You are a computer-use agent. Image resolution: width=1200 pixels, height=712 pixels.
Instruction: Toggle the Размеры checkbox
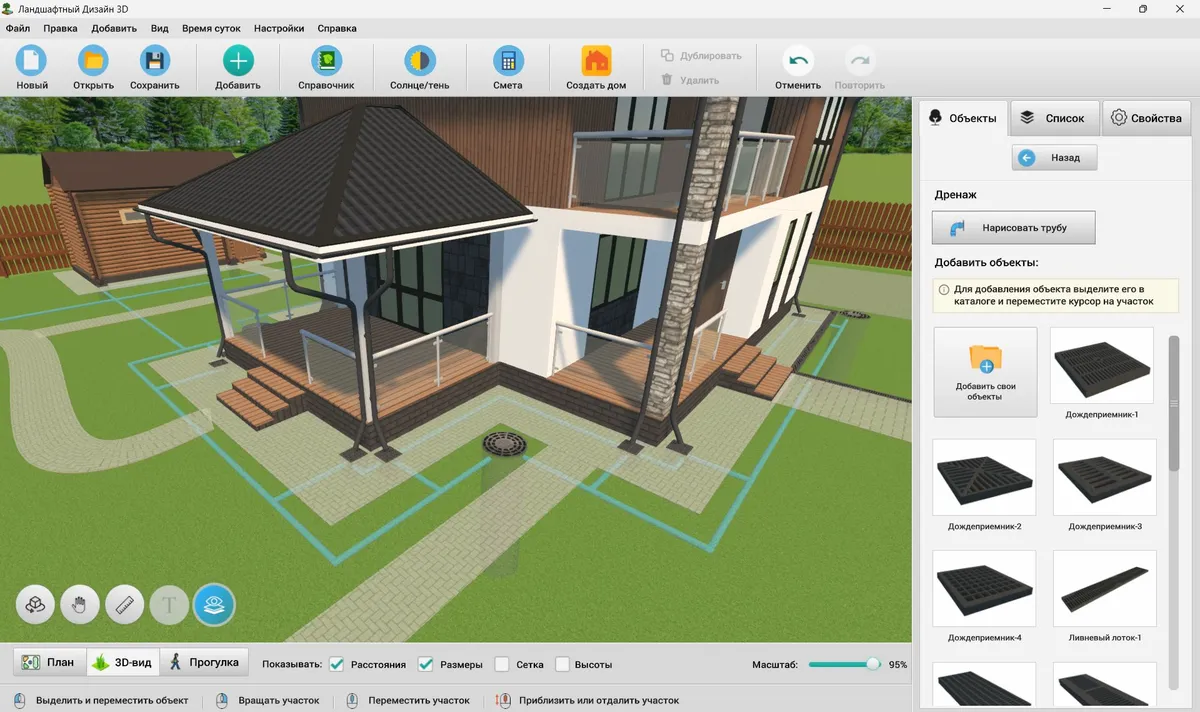tap(425, 664)
